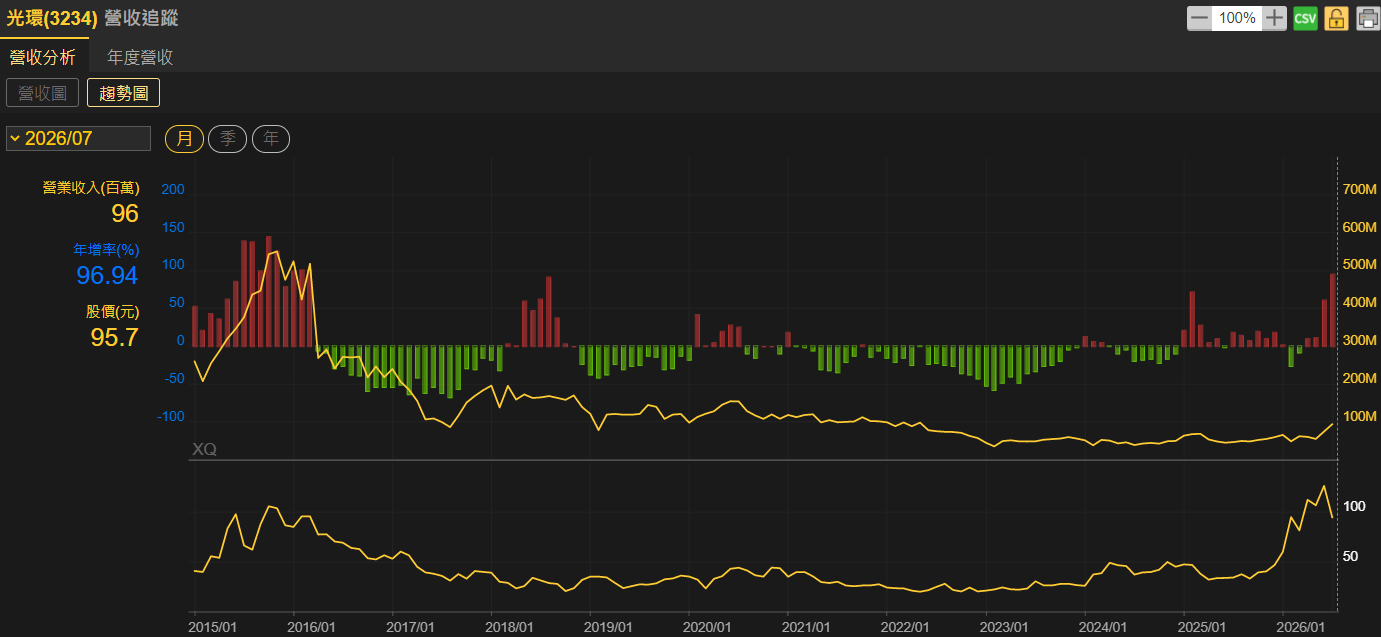Viewport: 1381px width, 637px height.
Task: Click the 700M right axis label
Action: point(1359,190)
